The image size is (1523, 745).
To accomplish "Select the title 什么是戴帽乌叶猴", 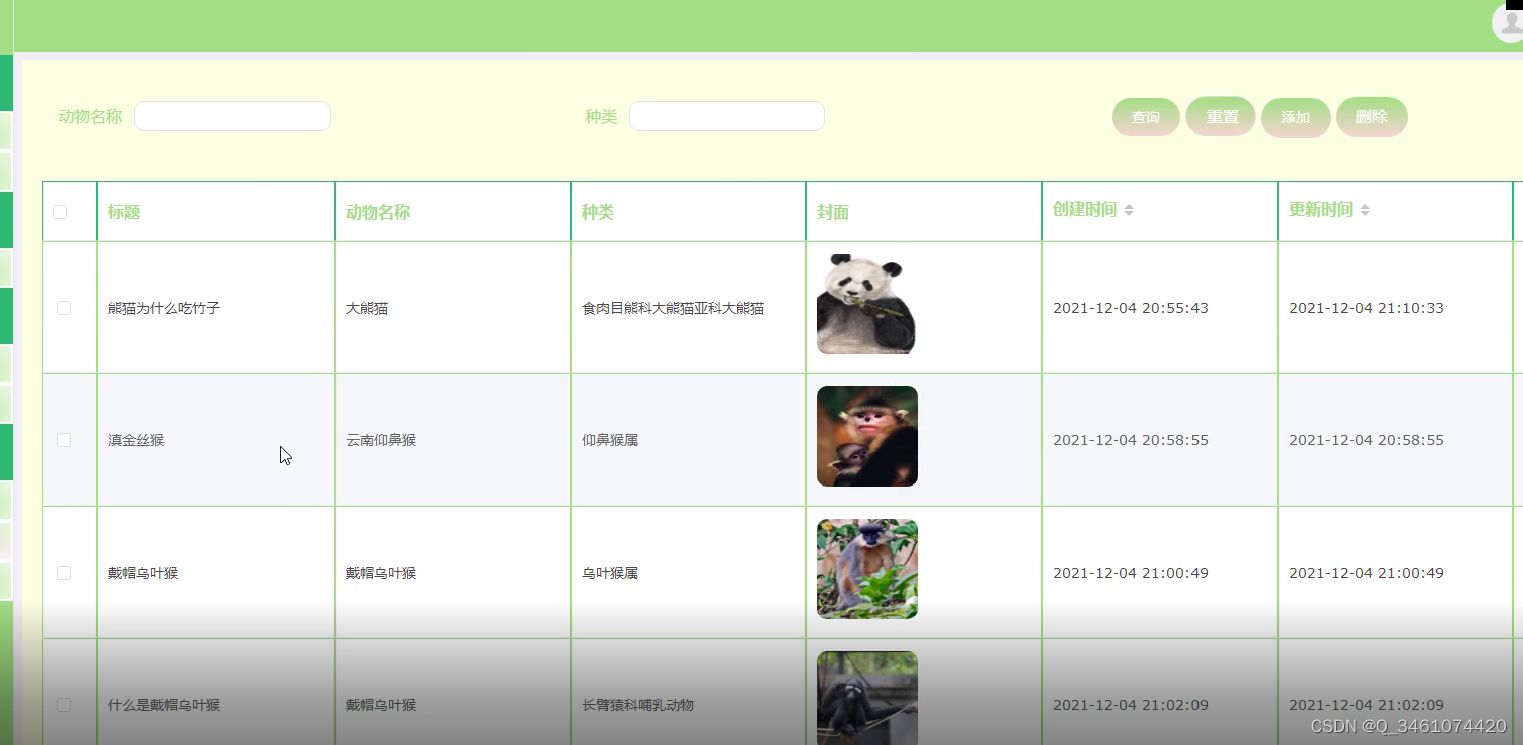I will (x=164, y=705).
